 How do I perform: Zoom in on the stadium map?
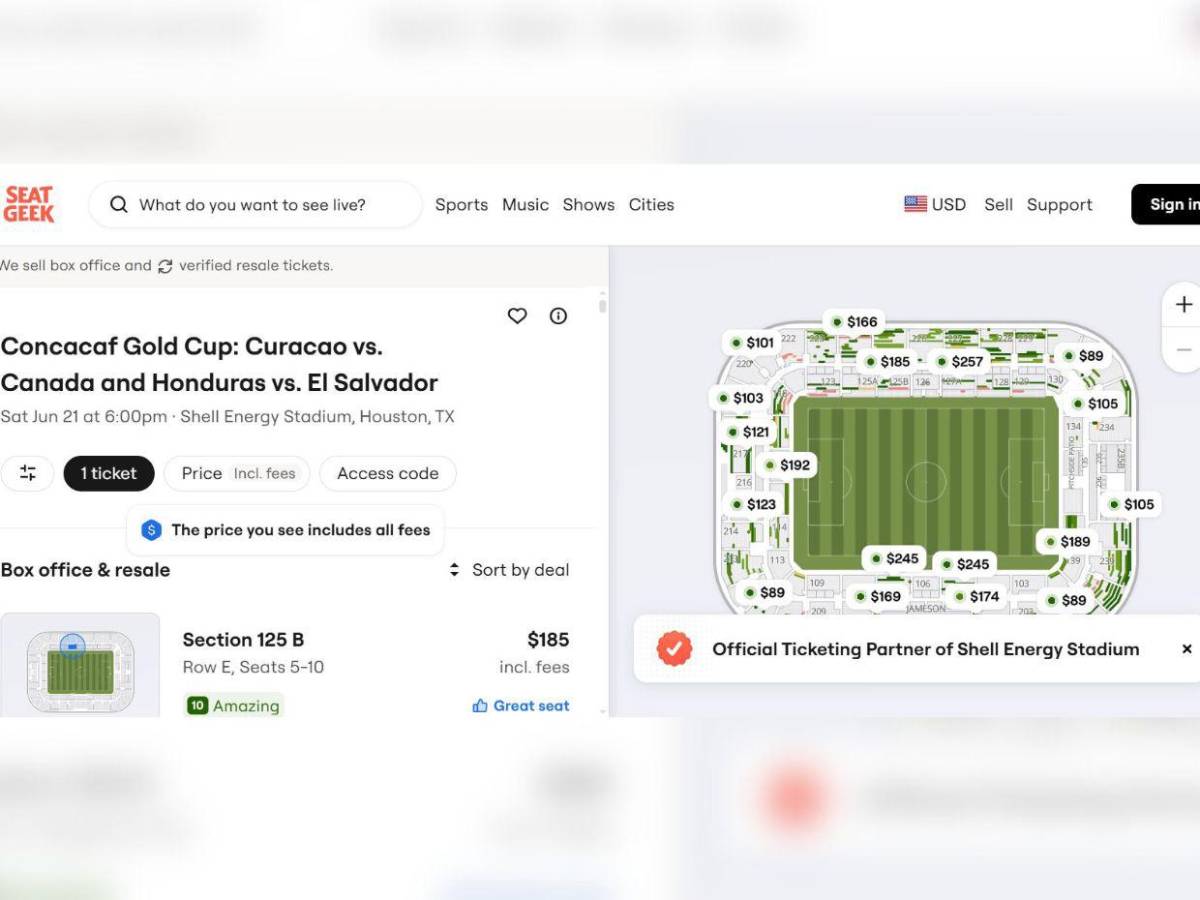pos(1183,304)
